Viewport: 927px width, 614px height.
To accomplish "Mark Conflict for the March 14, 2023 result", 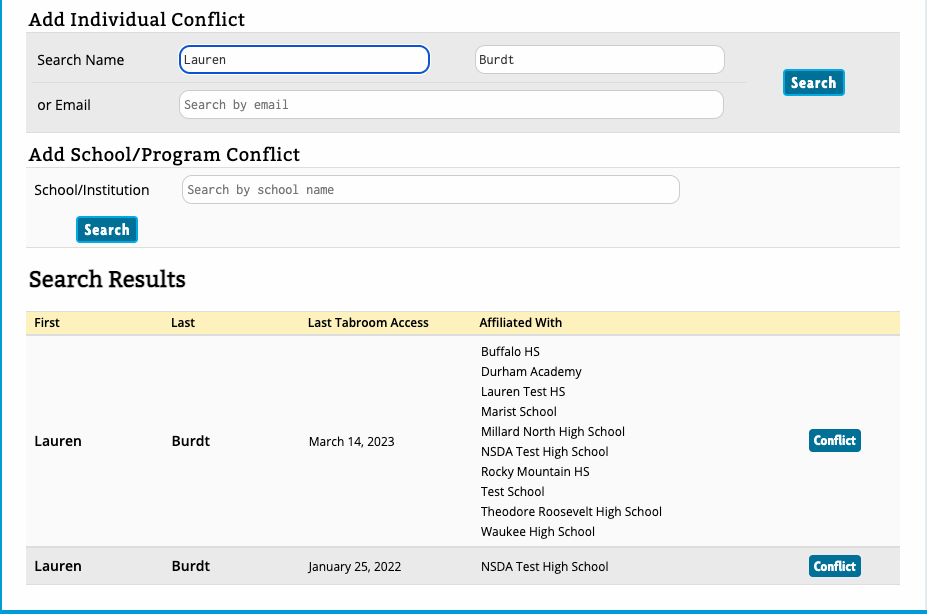I will 834,441.
